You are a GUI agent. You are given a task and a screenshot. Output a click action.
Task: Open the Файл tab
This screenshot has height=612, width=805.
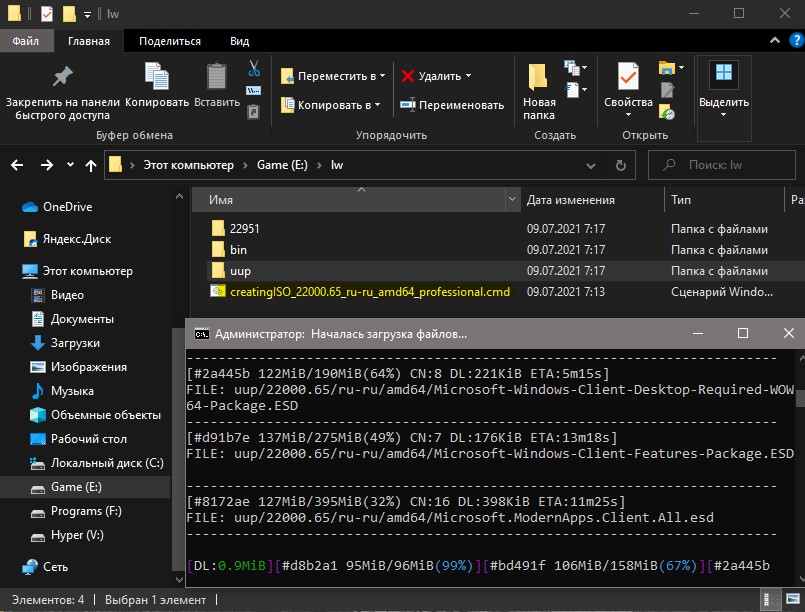[26, 41]
